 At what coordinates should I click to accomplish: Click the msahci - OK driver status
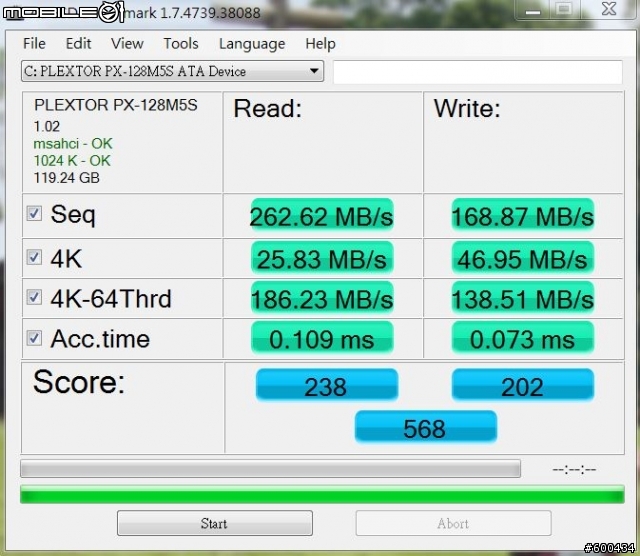click(x=73, y=143)
